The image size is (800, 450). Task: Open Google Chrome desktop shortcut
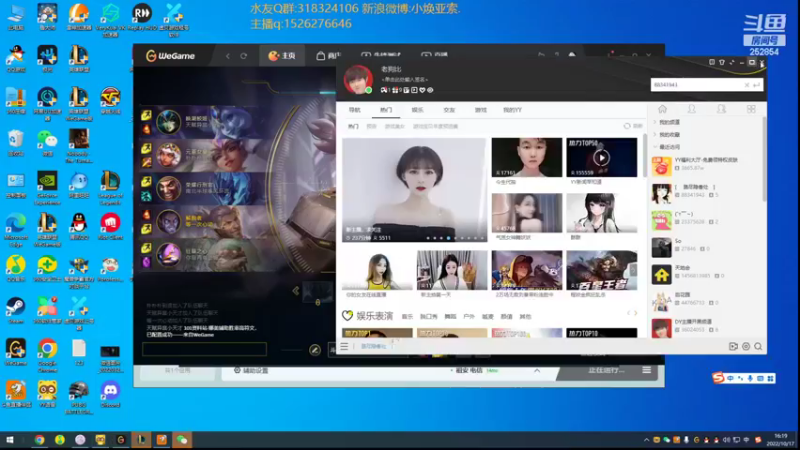[x=47, y=354]
